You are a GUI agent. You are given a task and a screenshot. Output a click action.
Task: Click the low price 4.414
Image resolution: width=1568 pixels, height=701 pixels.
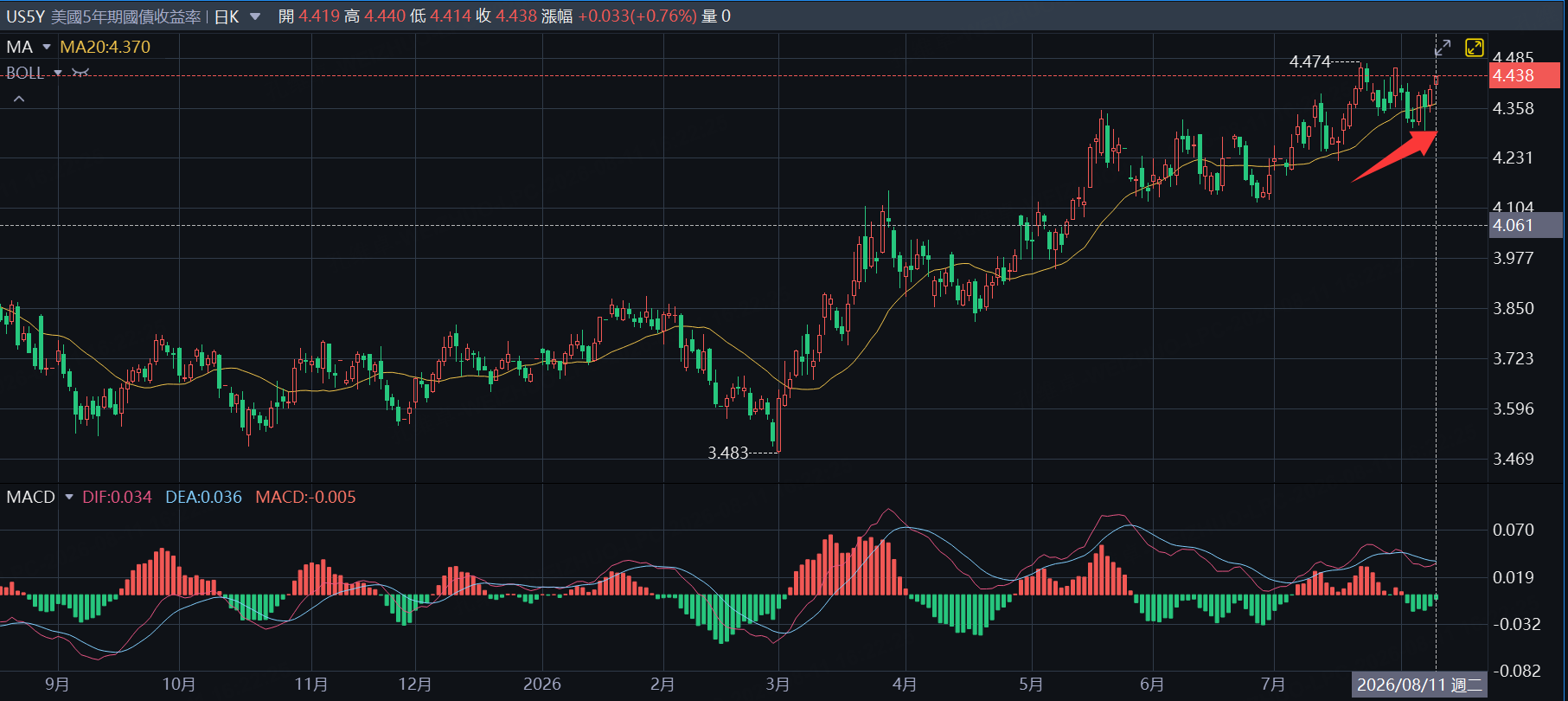tap(451, 16)
